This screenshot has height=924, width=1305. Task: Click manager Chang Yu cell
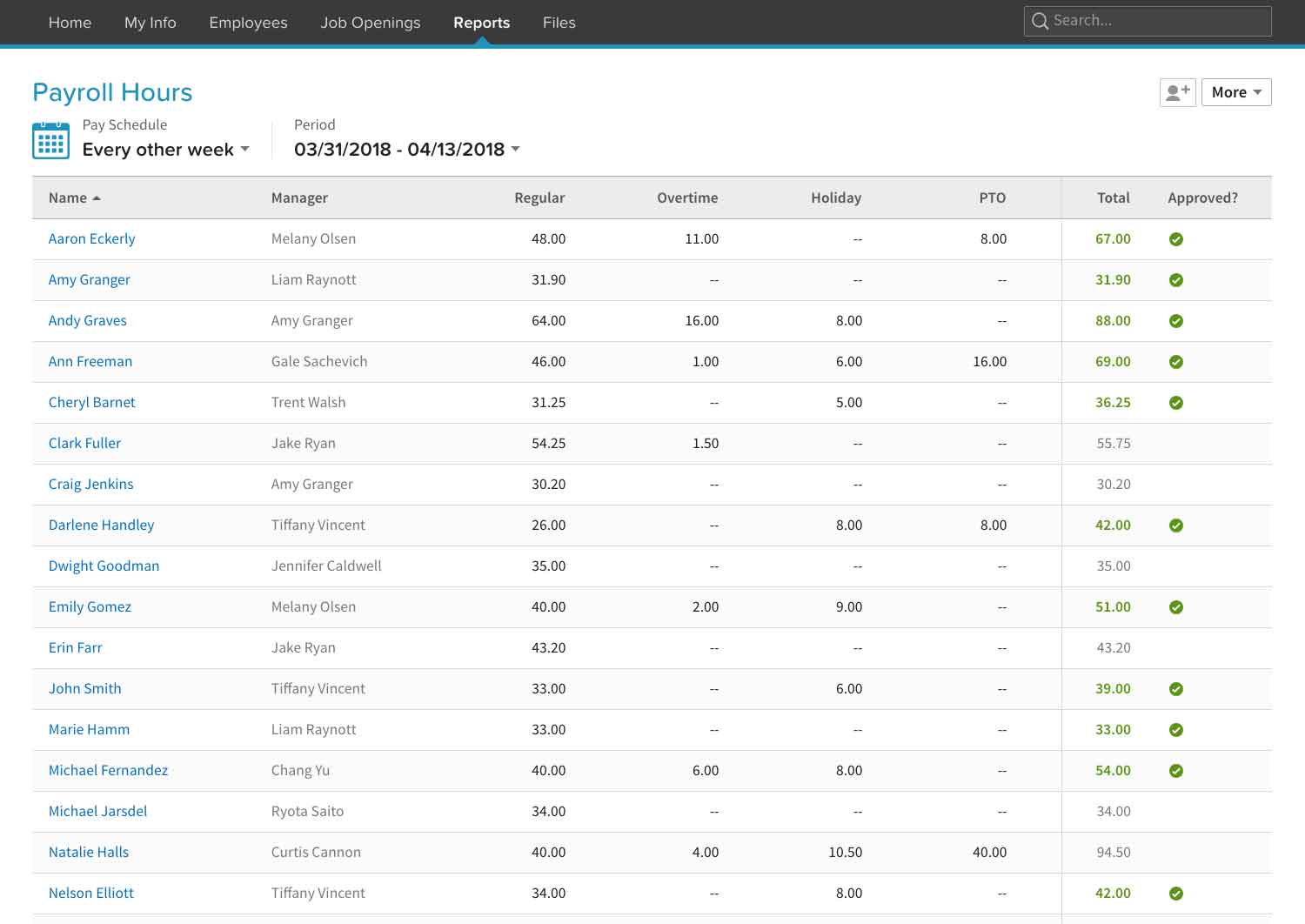click(x=300, y=770)
